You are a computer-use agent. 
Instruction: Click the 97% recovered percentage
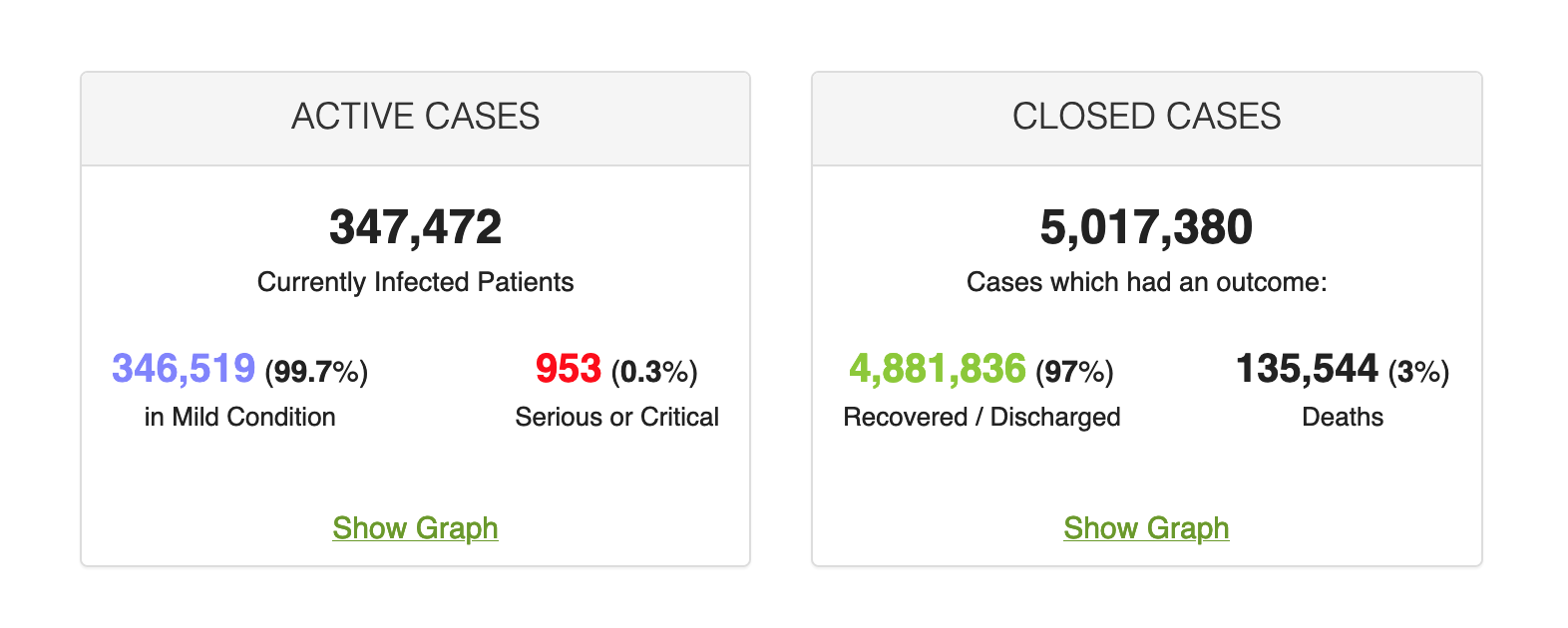[x=1074, y=372]
